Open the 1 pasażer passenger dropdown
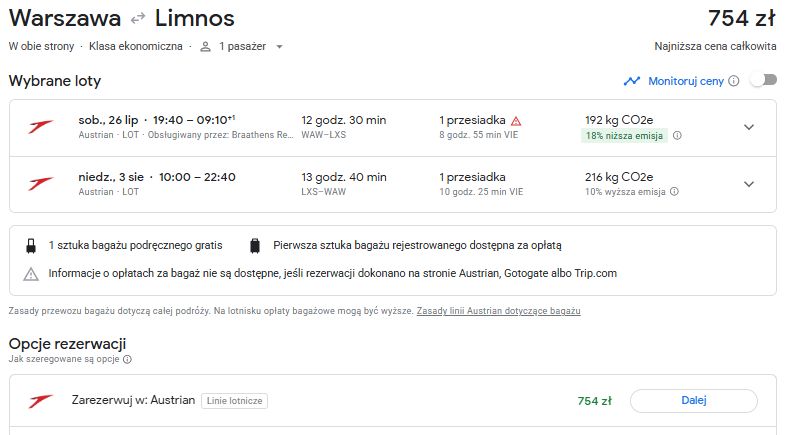Screen dimensions: 785x435 pyautogui.click(x=242, y=47)
